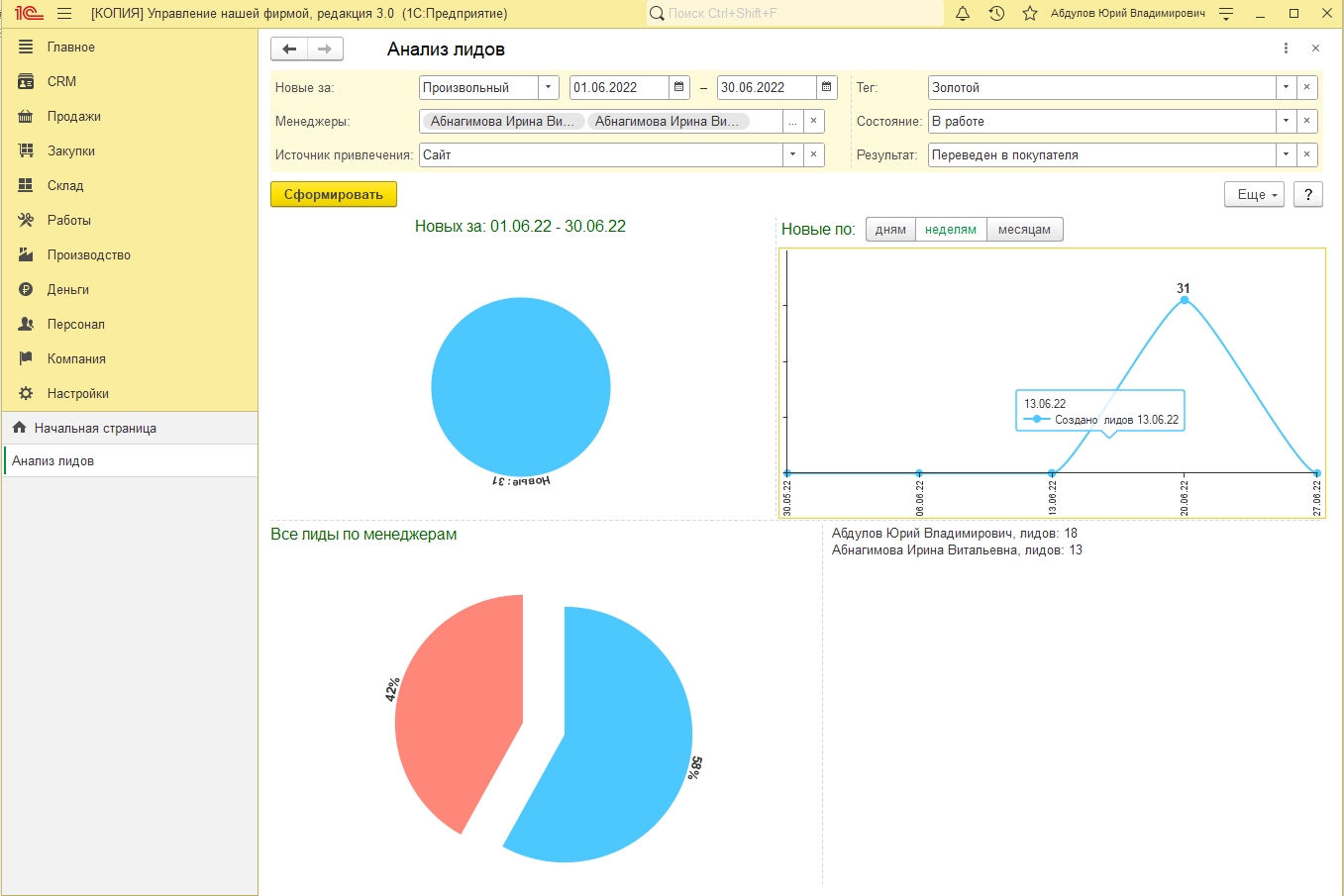Click the first Абнагимова Ирина manager tag
The width and height of the screenshot is (1344, 896).
point(502,121)
